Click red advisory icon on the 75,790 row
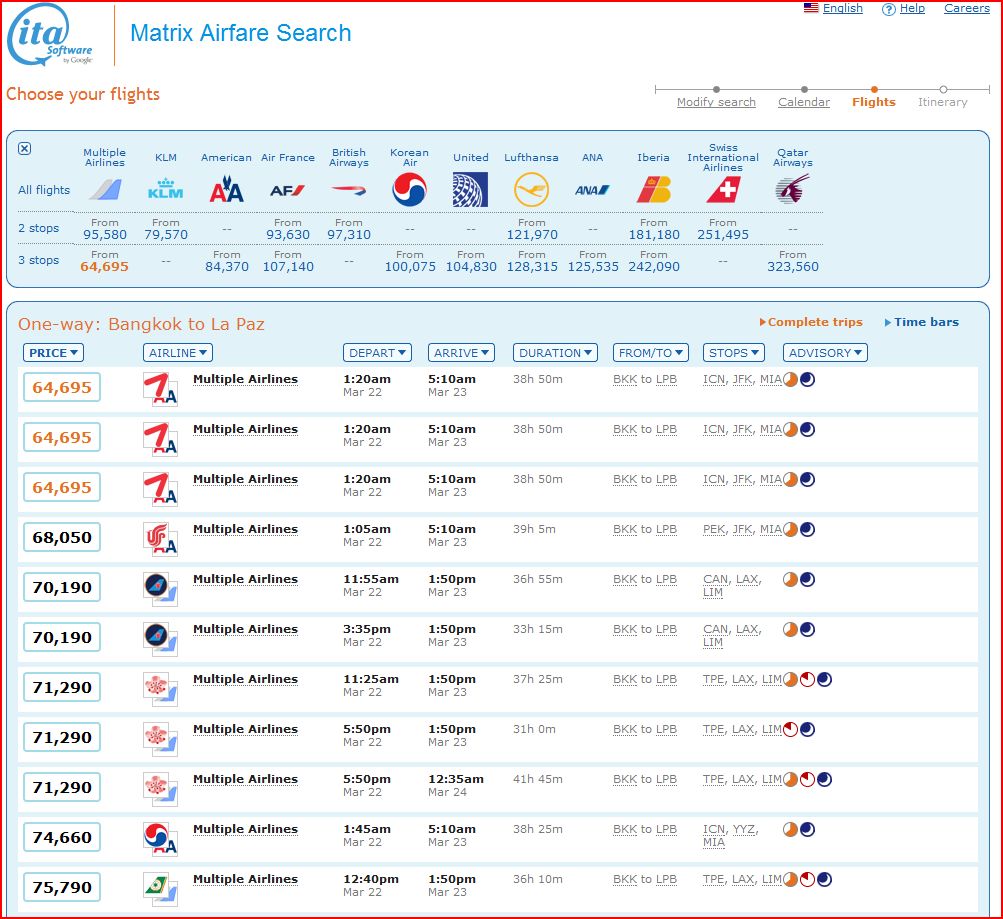Viewport: 1003px width, 919px height. coord(807,879)
